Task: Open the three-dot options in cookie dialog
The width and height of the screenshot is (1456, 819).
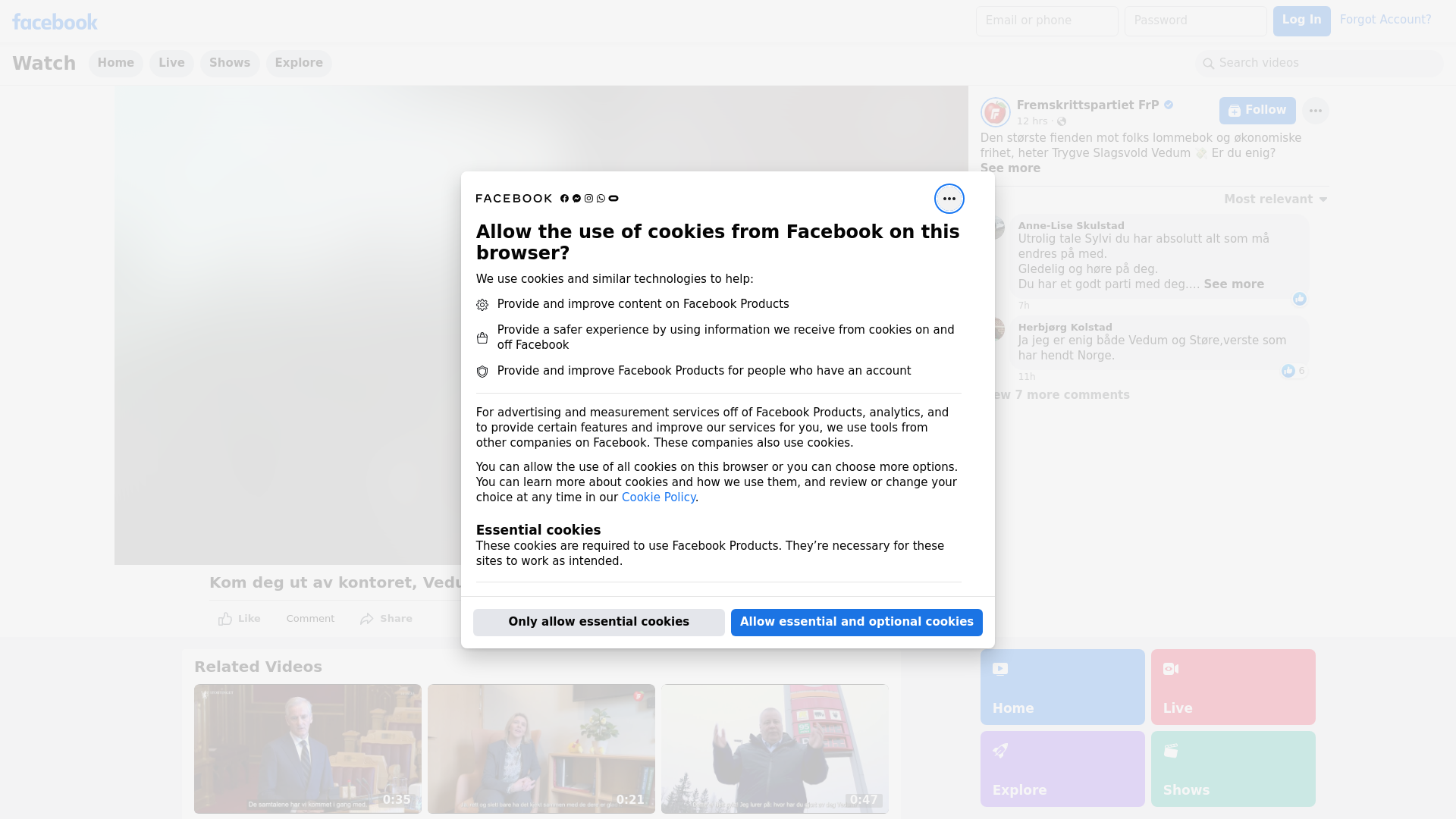Action: click(x=949, y=199)
